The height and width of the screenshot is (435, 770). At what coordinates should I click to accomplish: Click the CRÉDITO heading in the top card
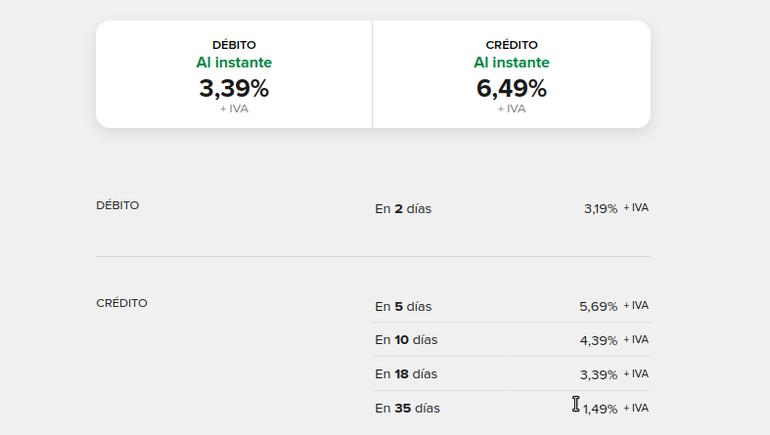pyautogui.click(x=511, y=45)
